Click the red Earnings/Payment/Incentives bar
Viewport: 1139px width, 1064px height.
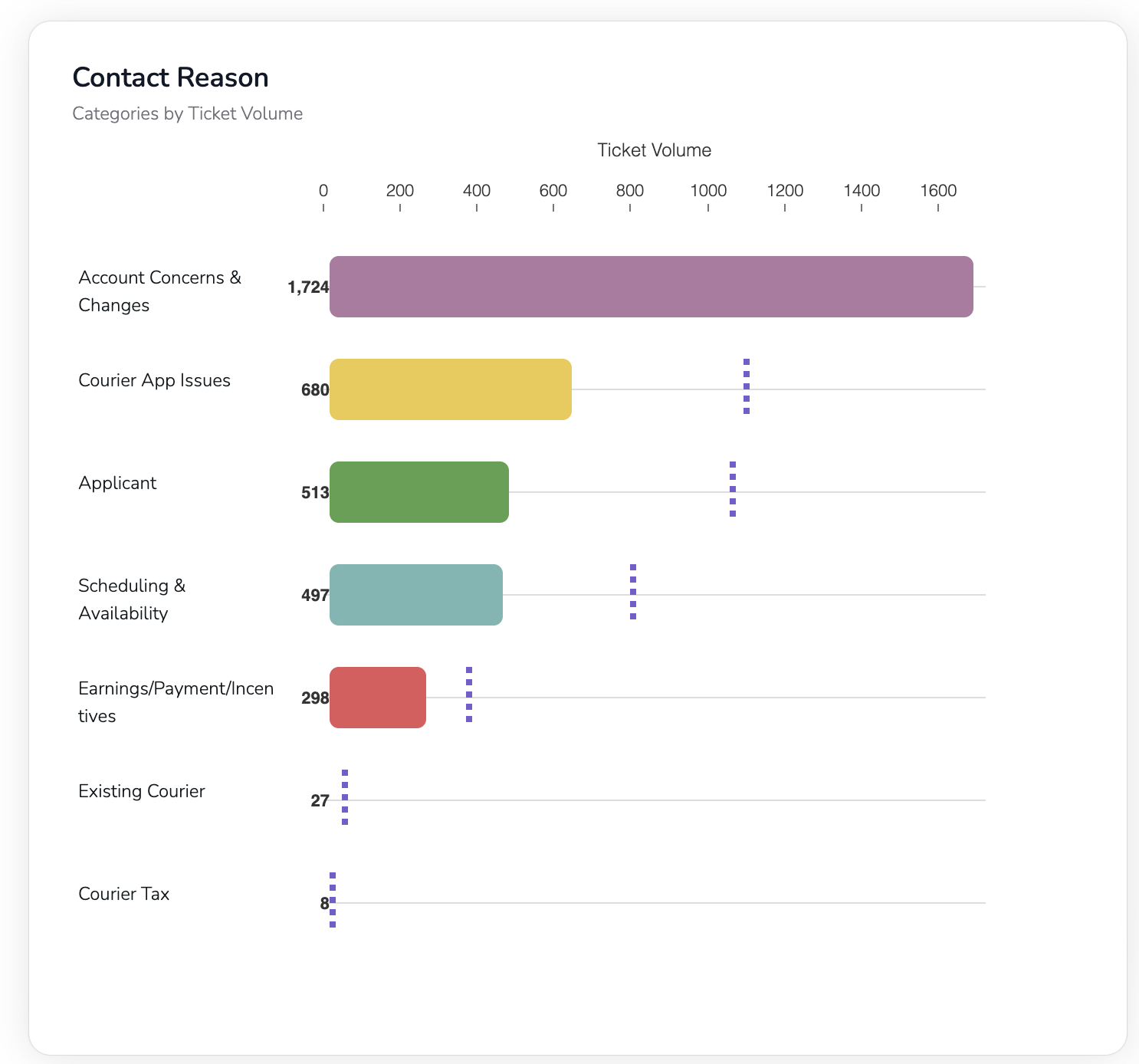click(x=378, y=698)
